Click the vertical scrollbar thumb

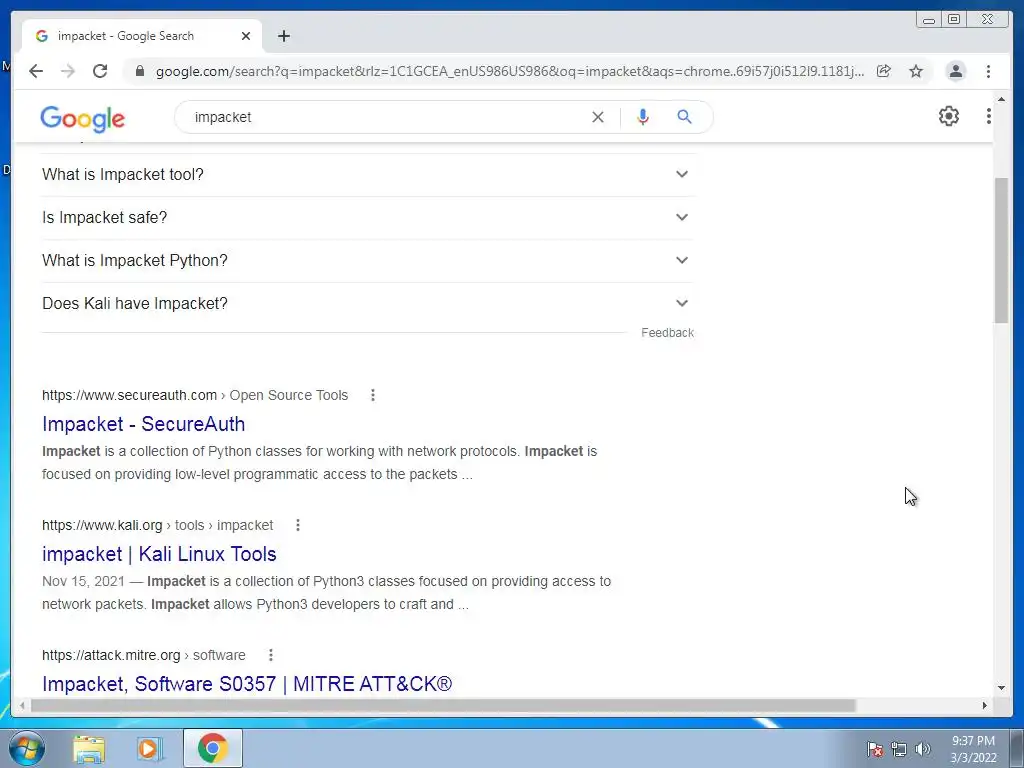(1001, 249)
